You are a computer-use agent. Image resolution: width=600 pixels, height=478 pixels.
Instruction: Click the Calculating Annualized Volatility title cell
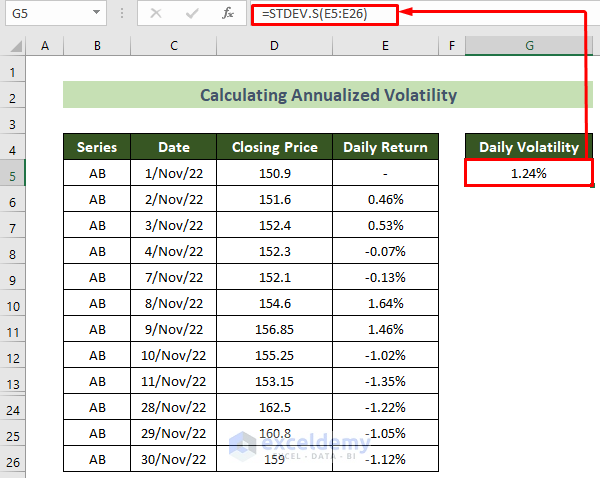(x=328, y=95)
